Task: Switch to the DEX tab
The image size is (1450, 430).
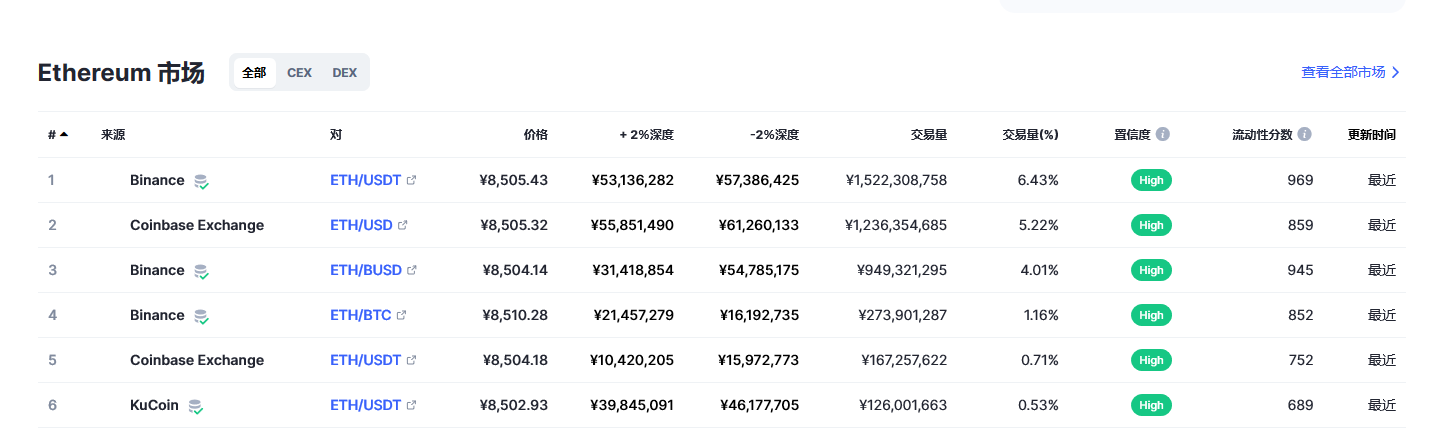Action: [344, 73]
